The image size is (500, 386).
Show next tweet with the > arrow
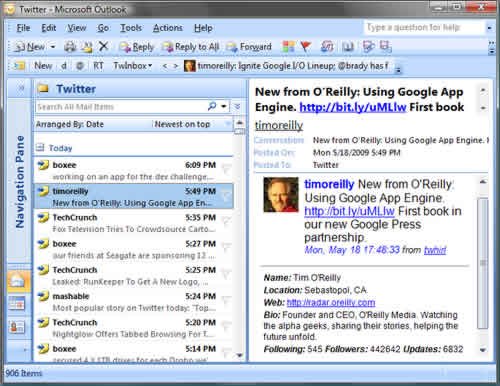pos(175,66)
